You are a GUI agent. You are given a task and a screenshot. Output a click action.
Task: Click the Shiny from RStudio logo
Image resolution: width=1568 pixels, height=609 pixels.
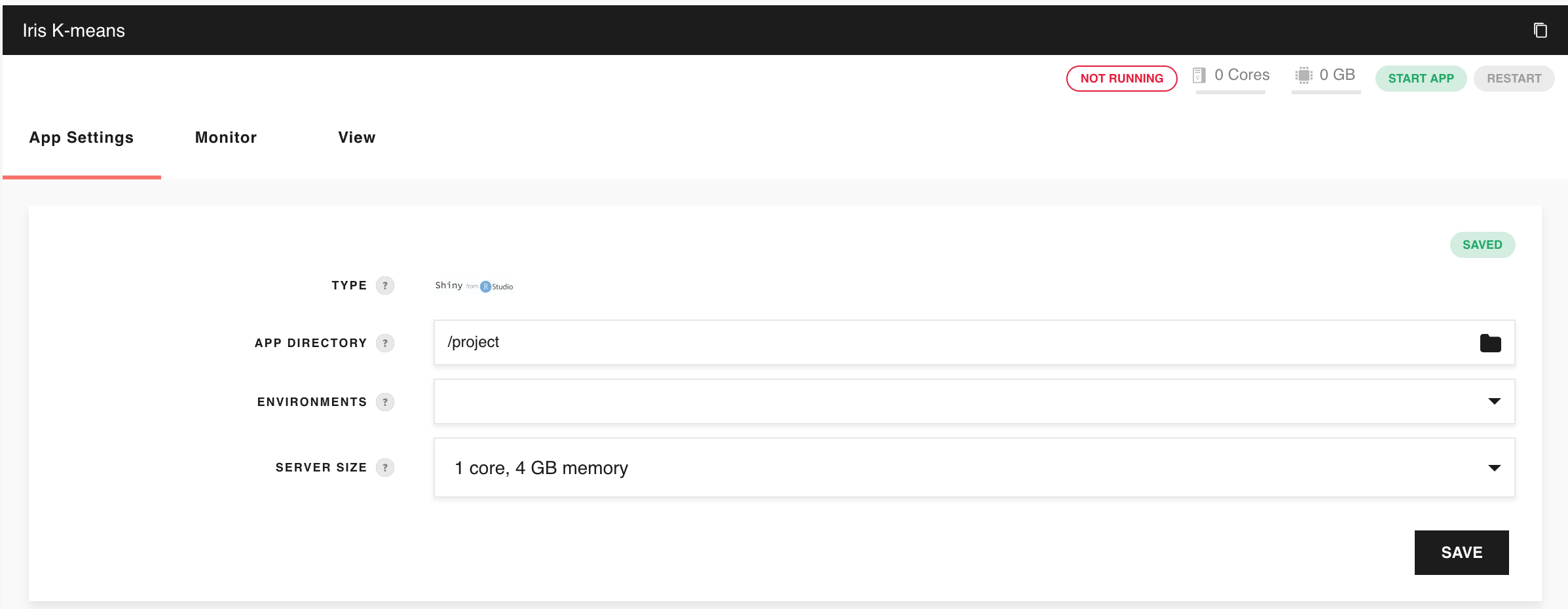[474, 286]
